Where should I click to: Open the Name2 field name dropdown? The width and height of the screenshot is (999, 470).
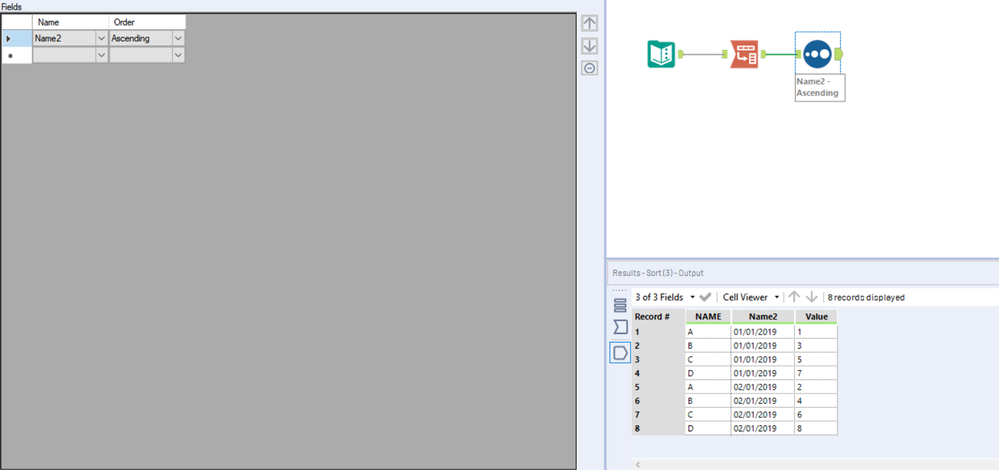(101, 39)
